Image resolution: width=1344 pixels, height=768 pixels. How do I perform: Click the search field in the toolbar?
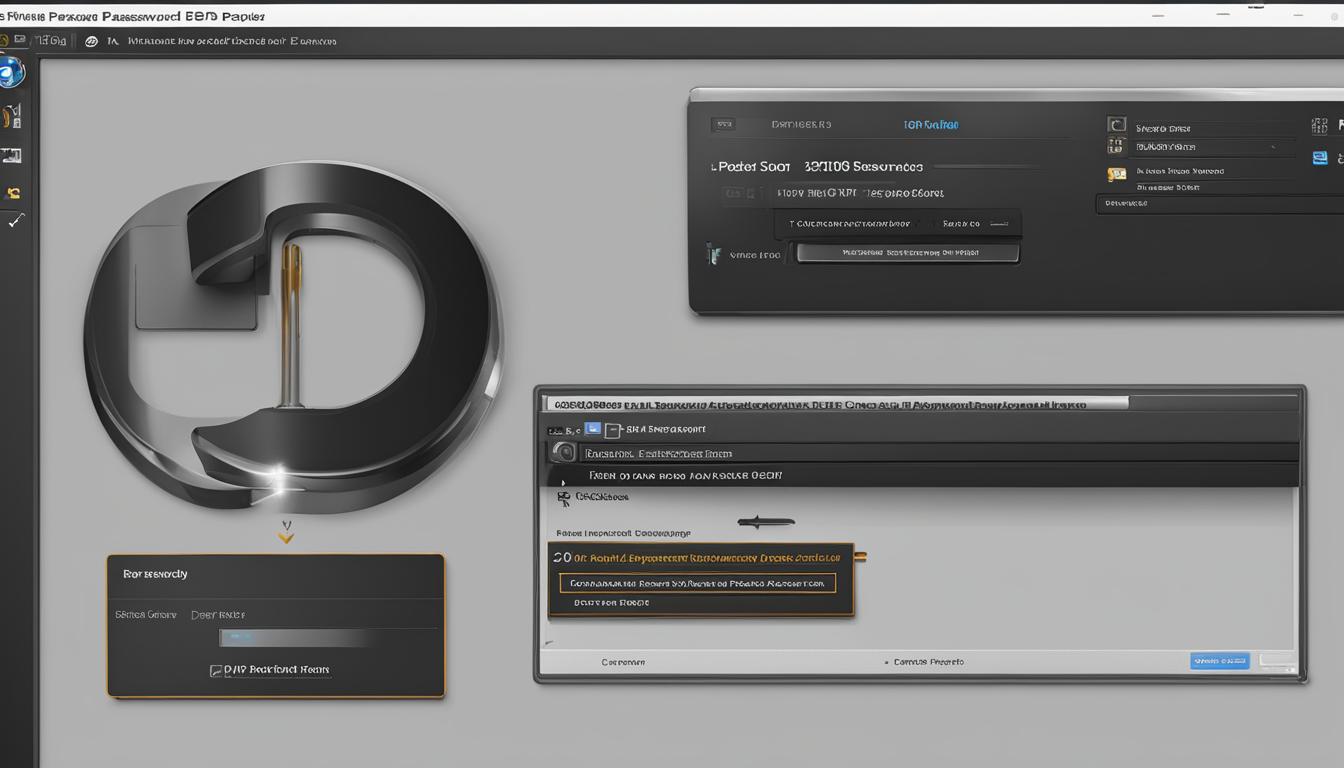[230, 40]
